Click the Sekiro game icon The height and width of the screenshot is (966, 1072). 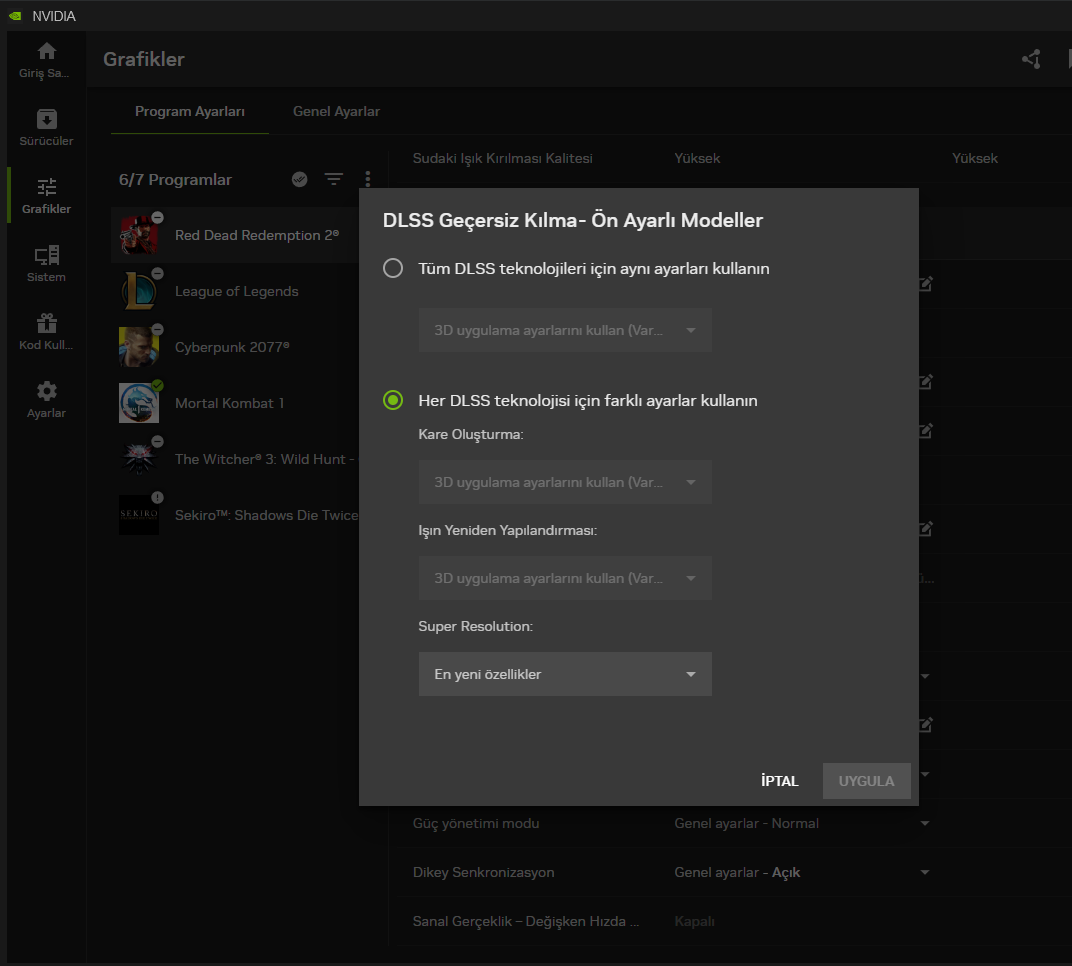(x=139, y=515)
